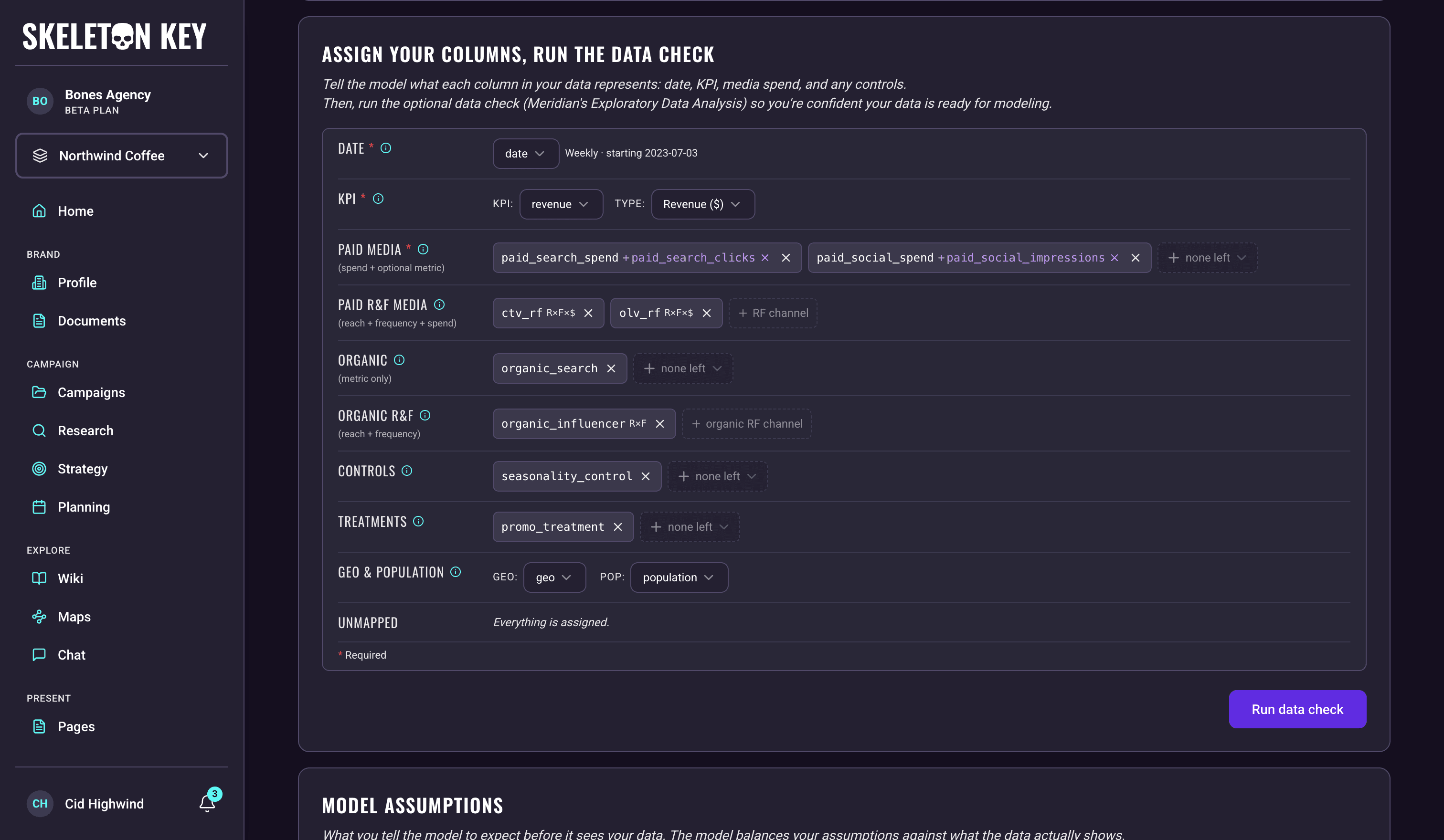Viewport: 1444px width, 840px height.
Task: Click Run data check button
Action: click(x=1297, y=709)
